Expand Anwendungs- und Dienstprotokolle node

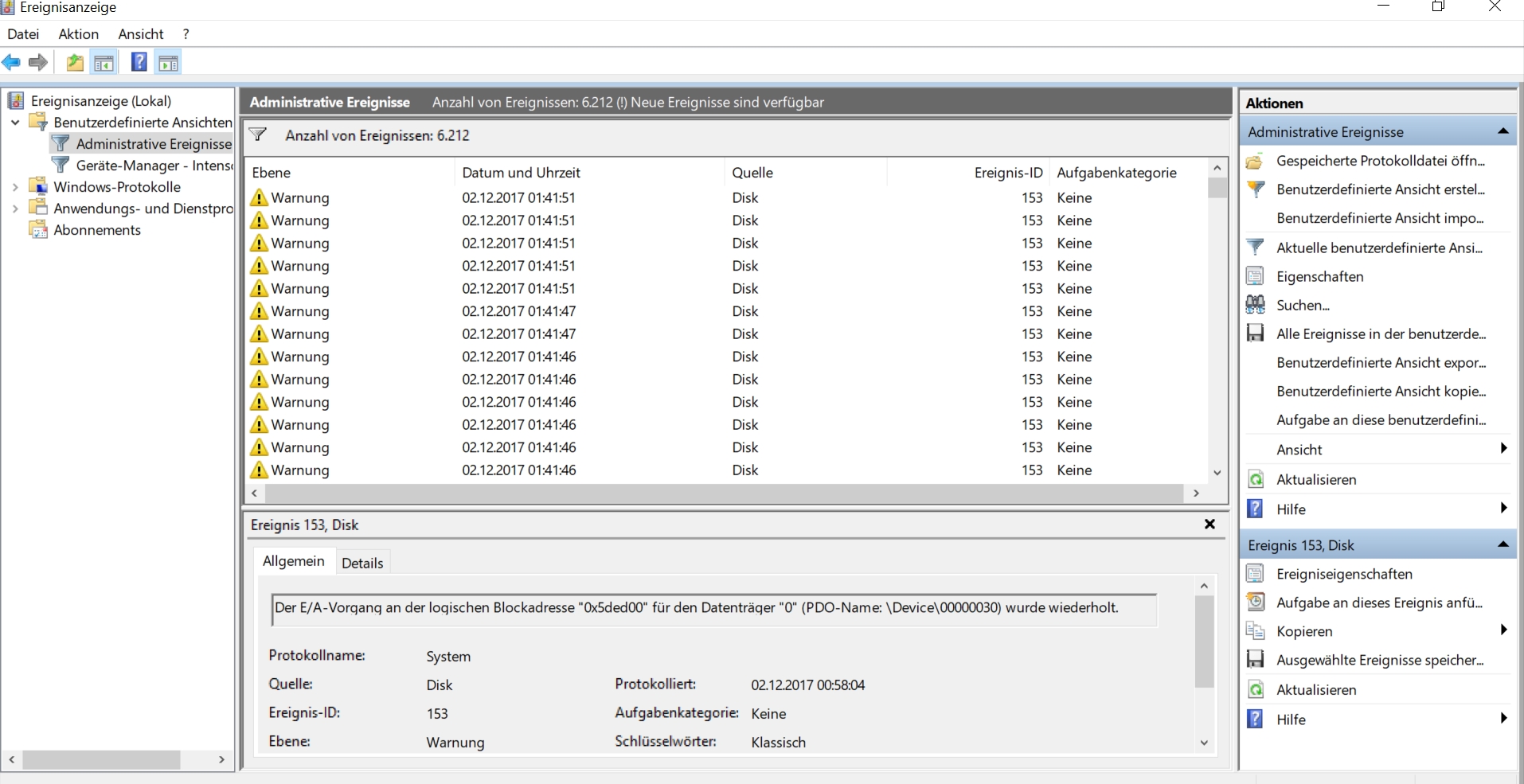click(x=15, y=209)
